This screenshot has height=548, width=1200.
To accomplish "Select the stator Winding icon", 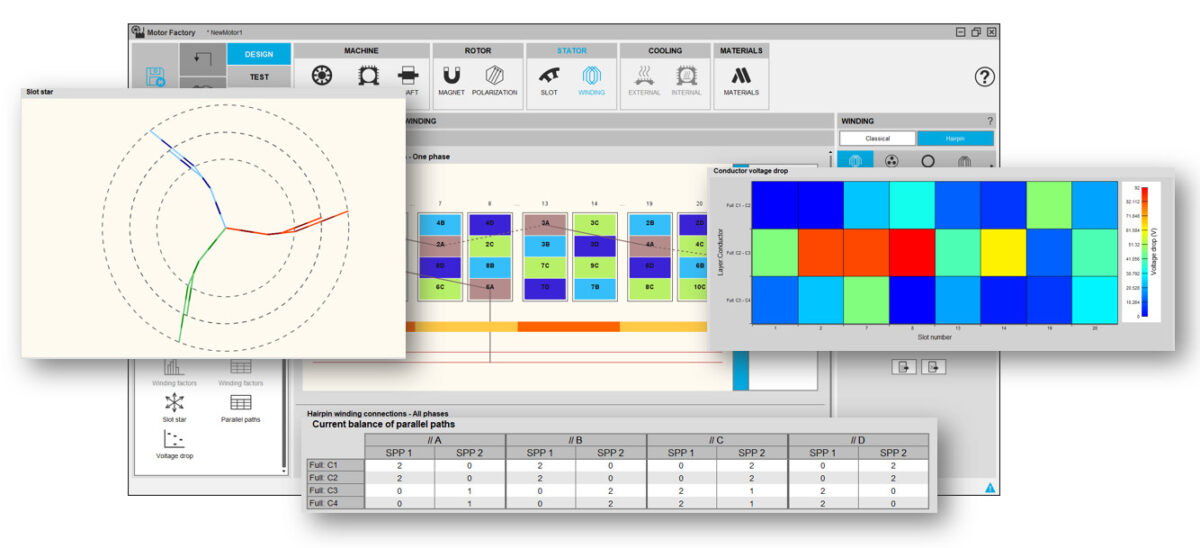I will (x=591, y=78).
